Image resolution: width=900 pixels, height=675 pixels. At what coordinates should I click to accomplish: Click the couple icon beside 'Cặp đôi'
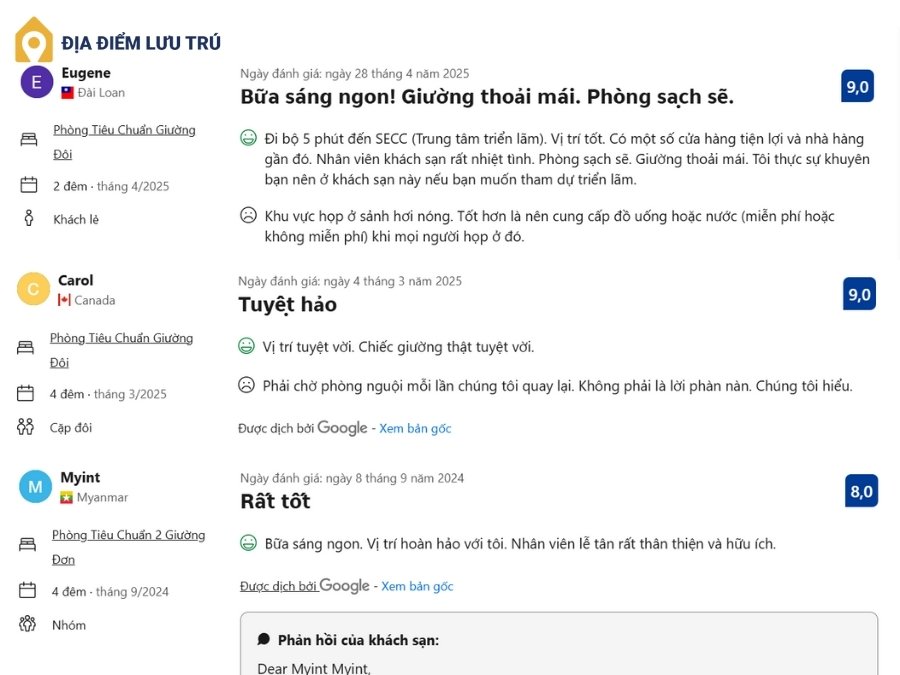click(x=26, y=427)
